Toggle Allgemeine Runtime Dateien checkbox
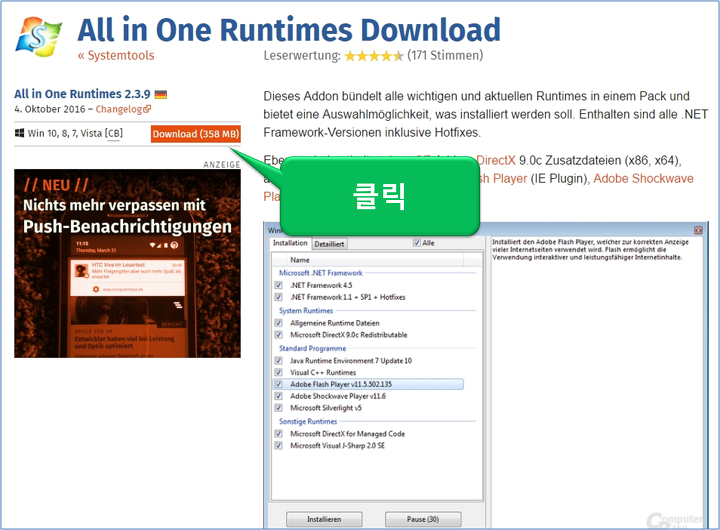Viewport: 720px width, 530px height. point(278,323)
